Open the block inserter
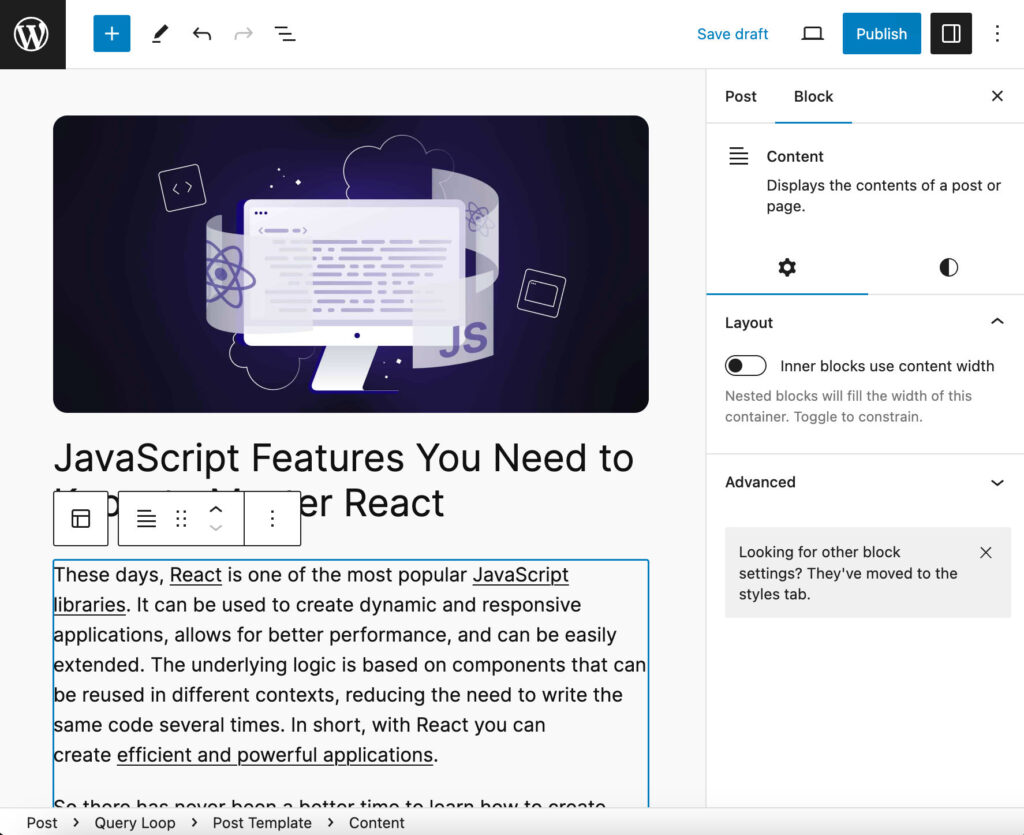1024x835 pixels. click(x=111, y=33)
